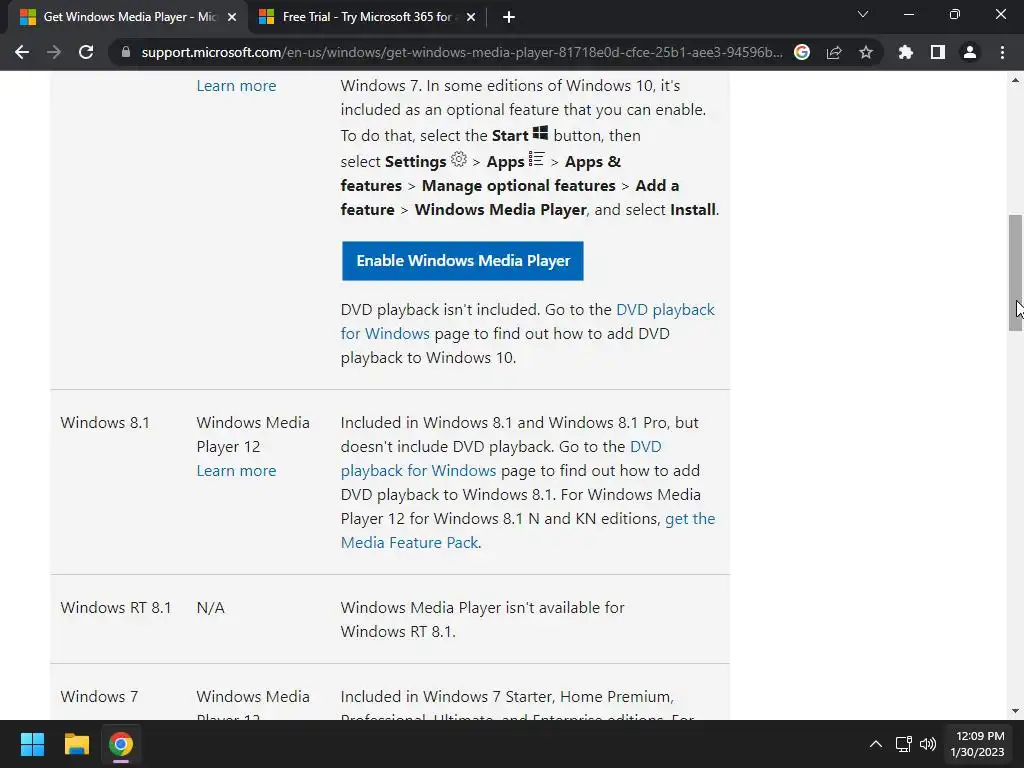1024x768 pixels.
Task: Open Chrome three-dot menu
Action: tap(1002, 52)
